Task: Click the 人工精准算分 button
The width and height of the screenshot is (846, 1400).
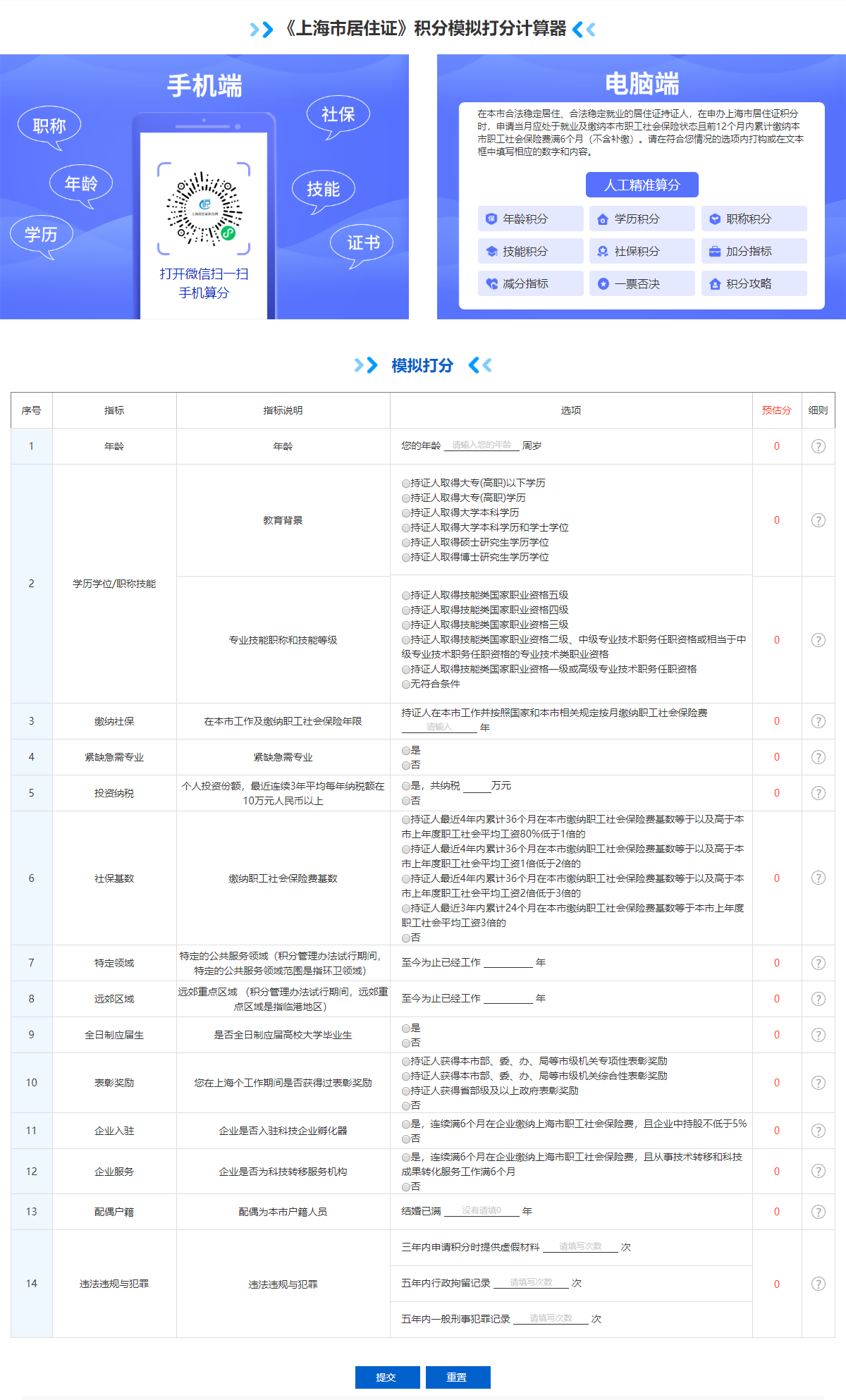Action: [x=642, y=185]
